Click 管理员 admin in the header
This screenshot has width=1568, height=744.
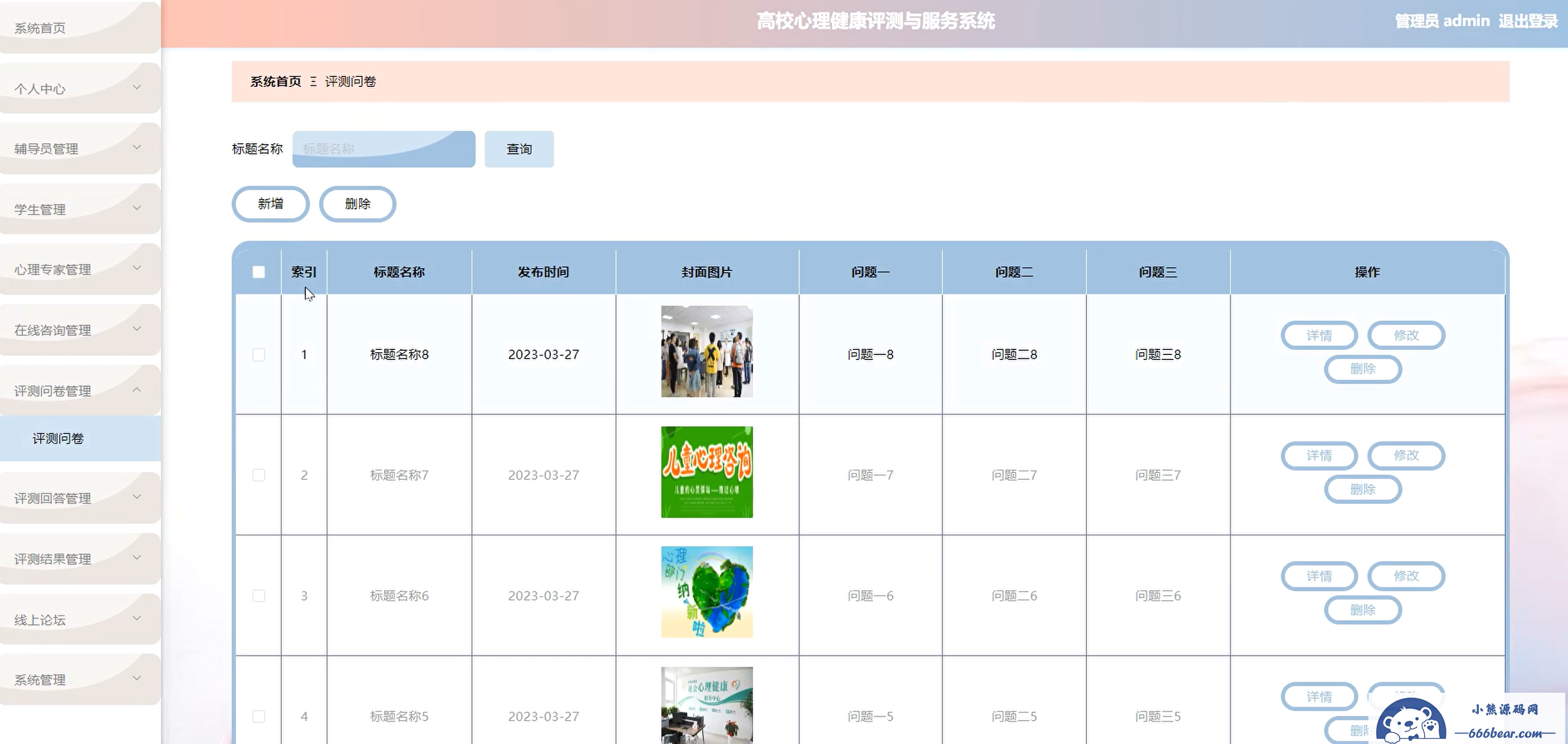pyautogui.click(x=1442, y=21)
